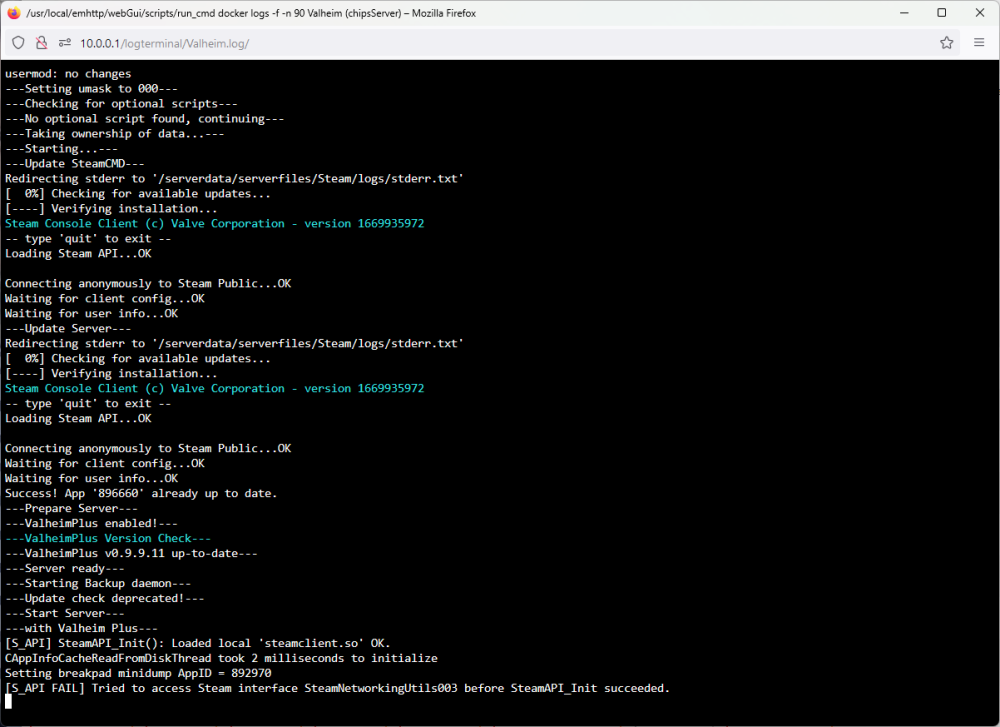1000x727 pixels.
Task: Click the address bar URL 10.0.0.1/logterminal/Valheim.log/
Action: (165, 43)
